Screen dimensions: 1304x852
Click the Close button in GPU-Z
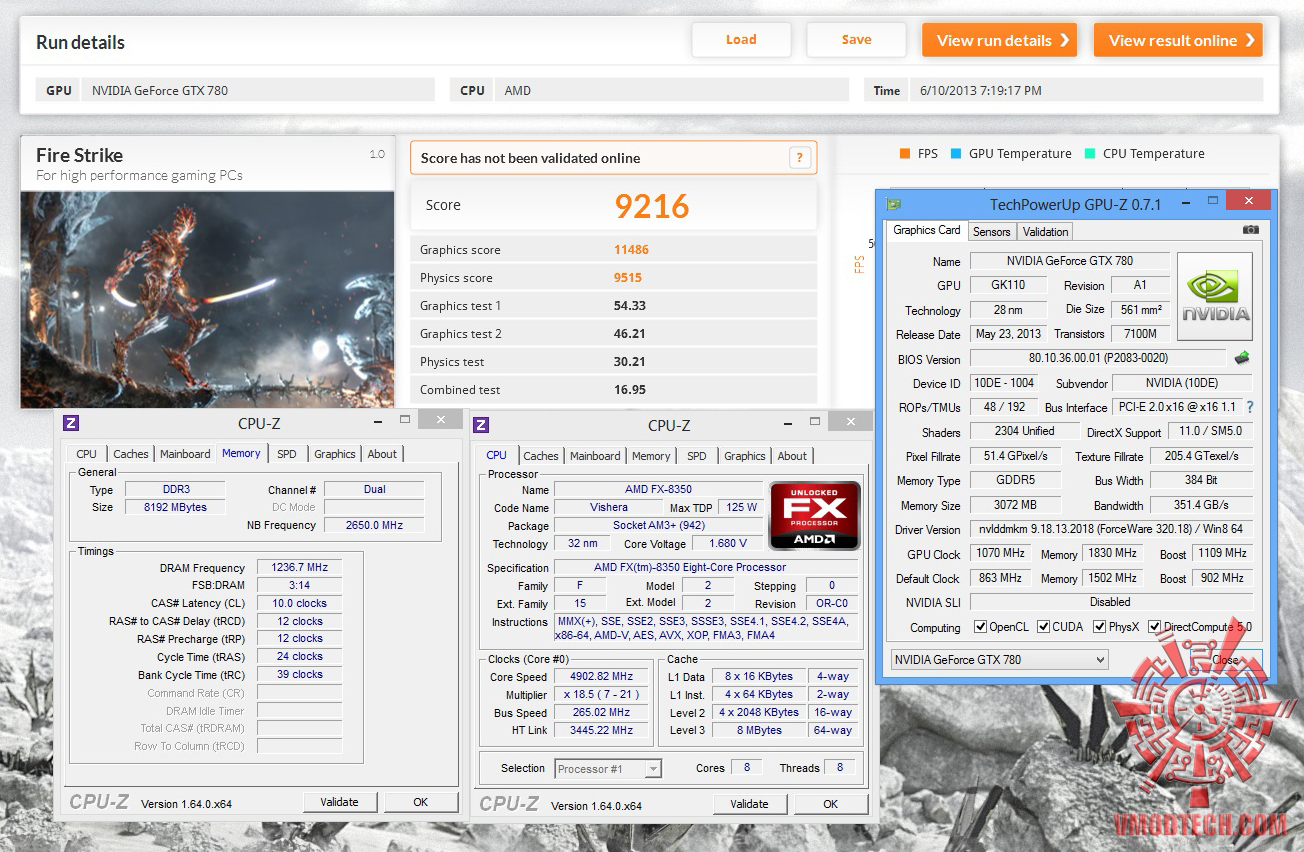[x=1226, y=660]
